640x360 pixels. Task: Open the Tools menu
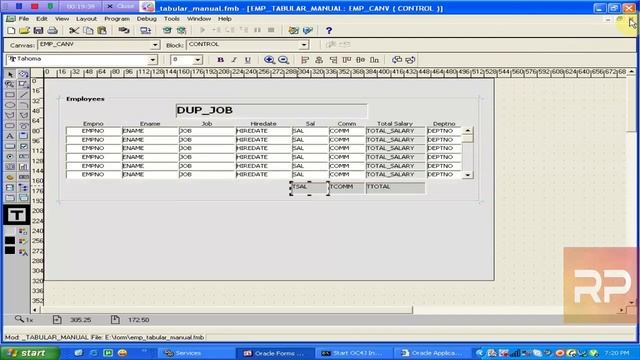171,19
